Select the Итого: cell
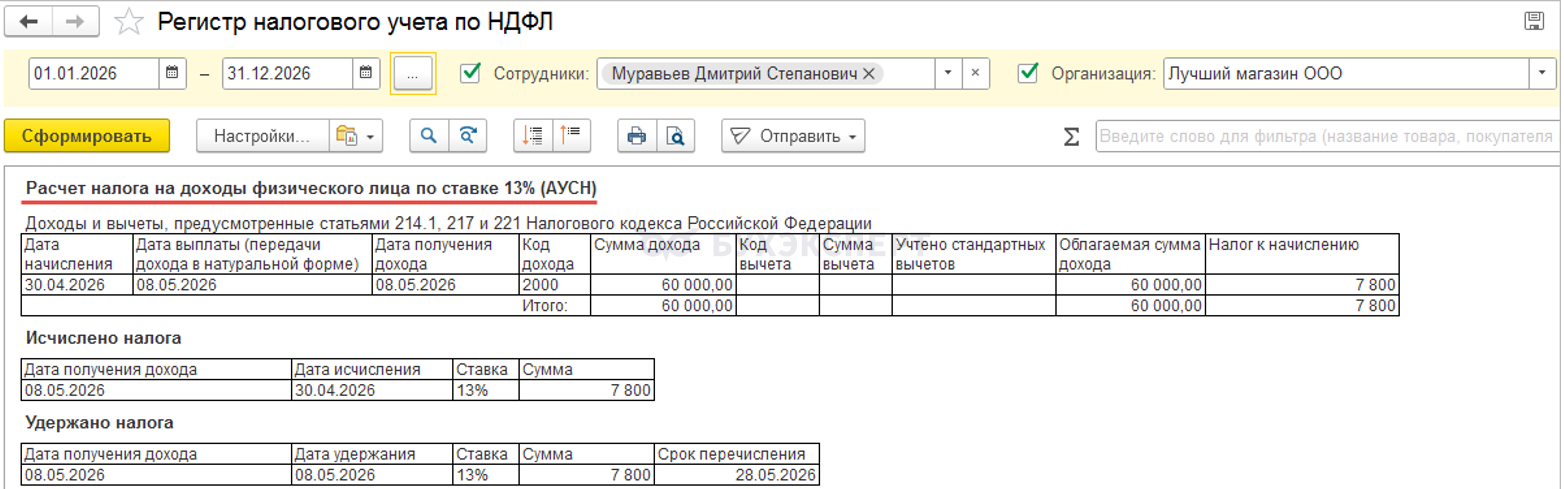The height and width of the screenshot is (489, 1564). pyautogui.click(x=555, y=305)
